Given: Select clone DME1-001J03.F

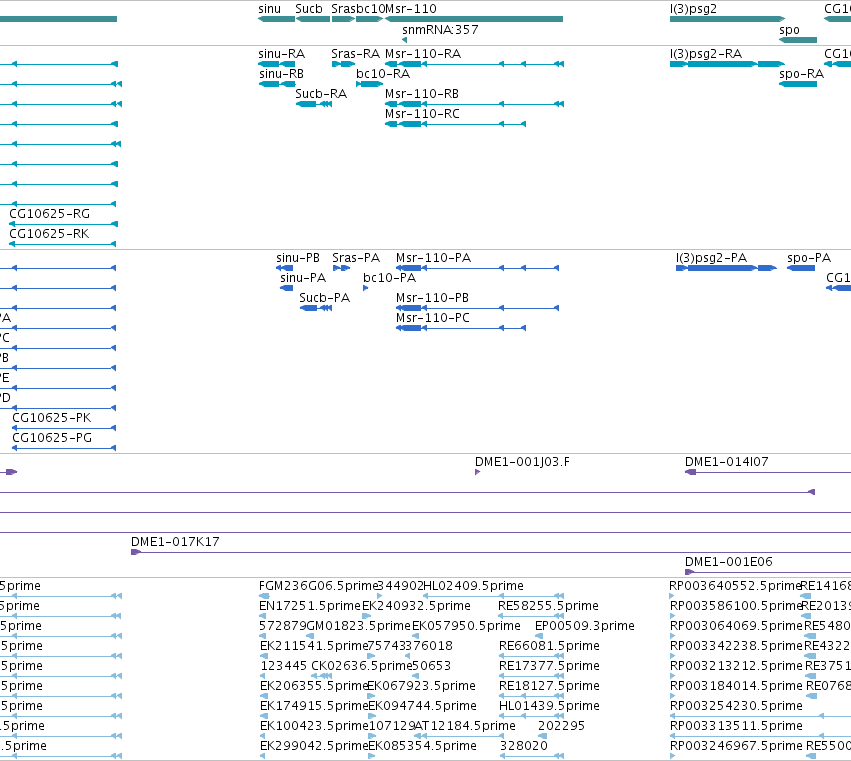Looking at the screenshot, I should pyautogui.click(x=478, y=472).
